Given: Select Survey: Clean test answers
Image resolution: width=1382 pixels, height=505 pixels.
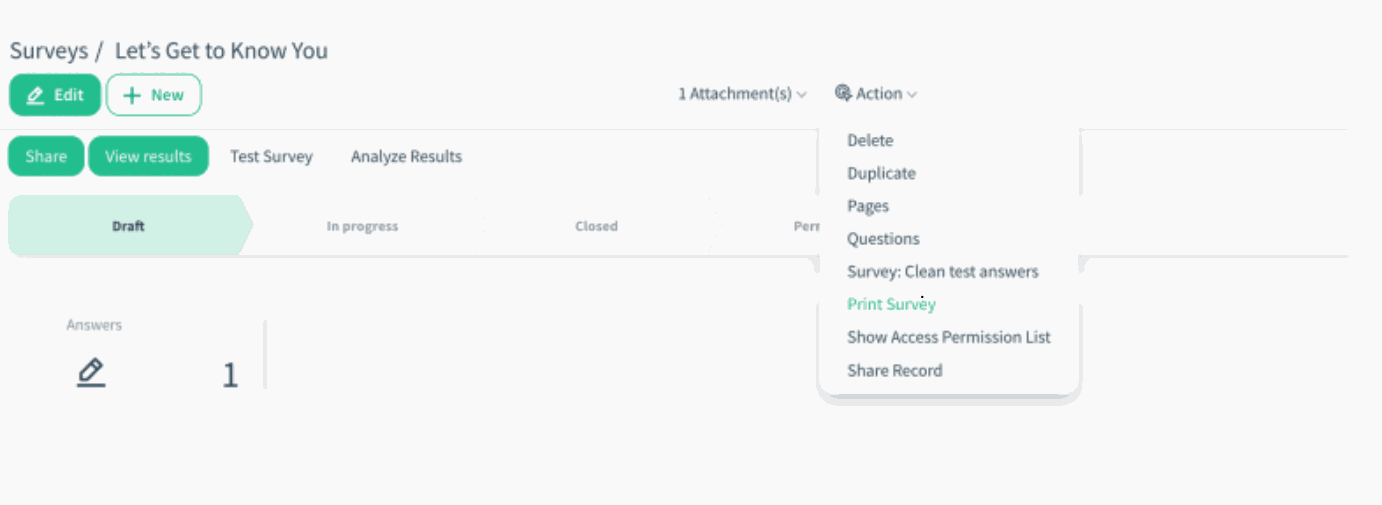Looking at the screenshot, I should click(942, 272).
